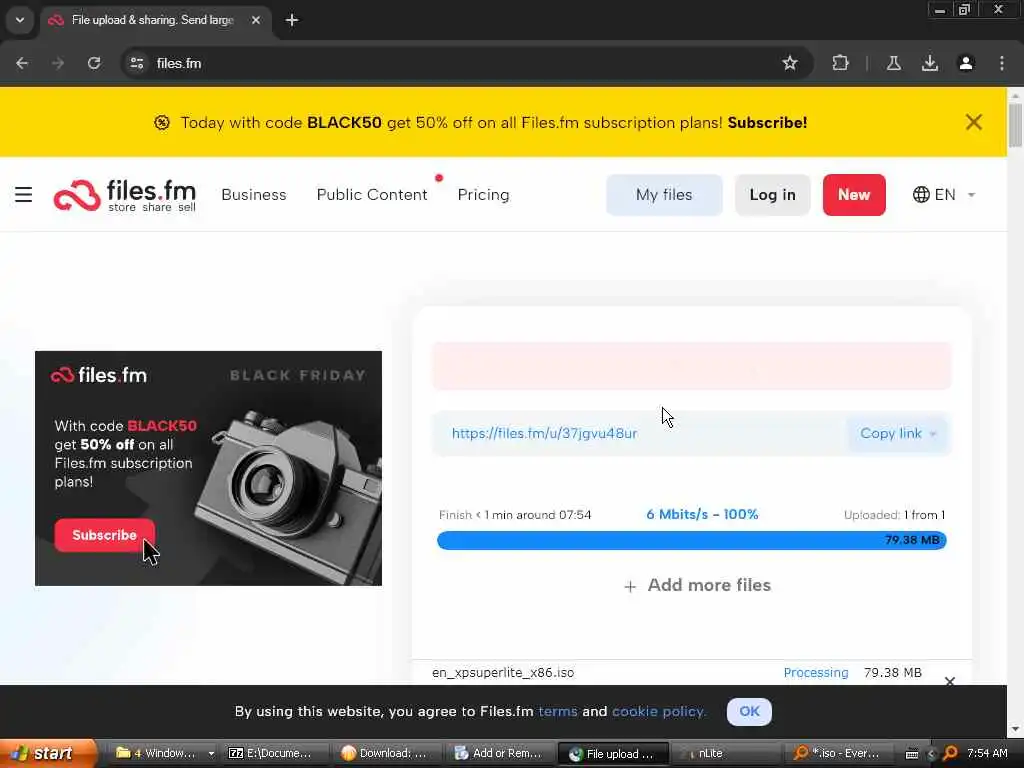The image size is (1024, 768).
Task: Switch to E:\Docume... 7-Zip taskbar item
Action: [274, 754]
